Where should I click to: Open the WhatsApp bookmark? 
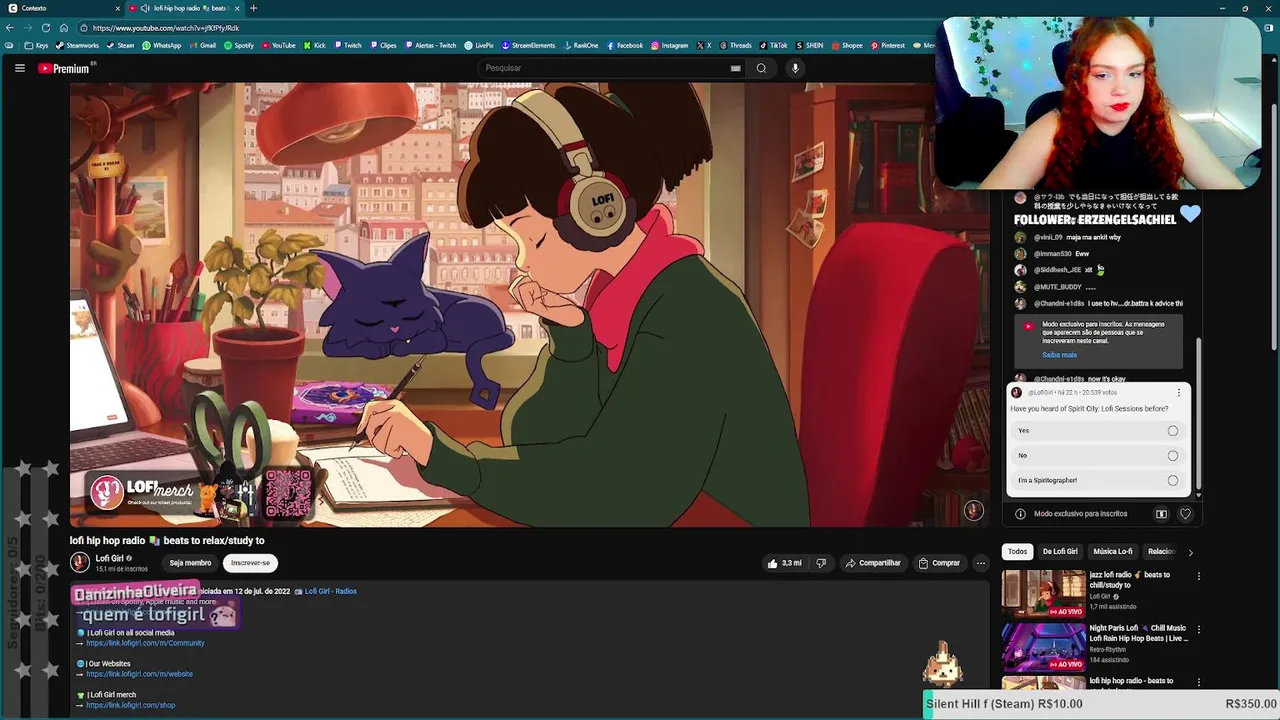[161, 45]
